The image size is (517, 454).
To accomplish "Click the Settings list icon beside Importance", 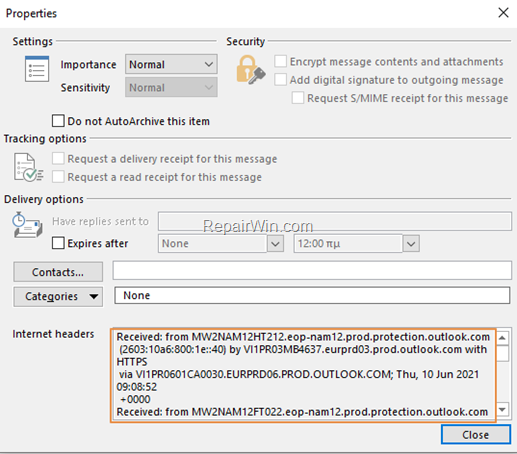I will [37, 69].
